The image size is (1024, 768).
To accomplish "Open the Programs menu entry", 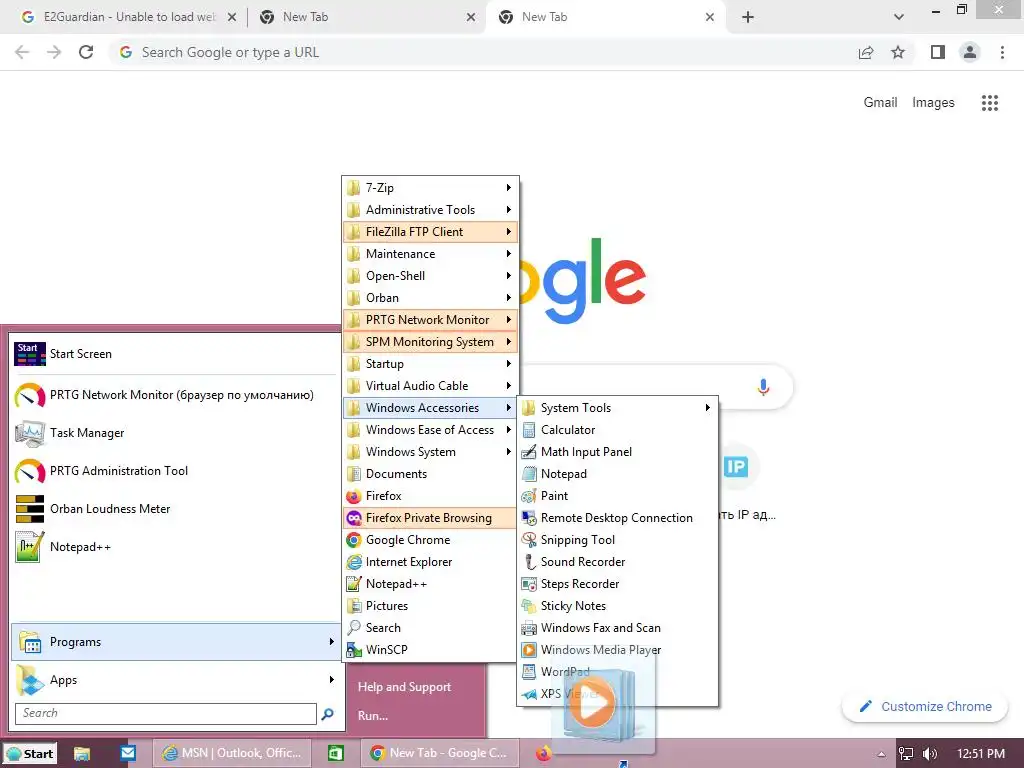I will pos(174,642).
